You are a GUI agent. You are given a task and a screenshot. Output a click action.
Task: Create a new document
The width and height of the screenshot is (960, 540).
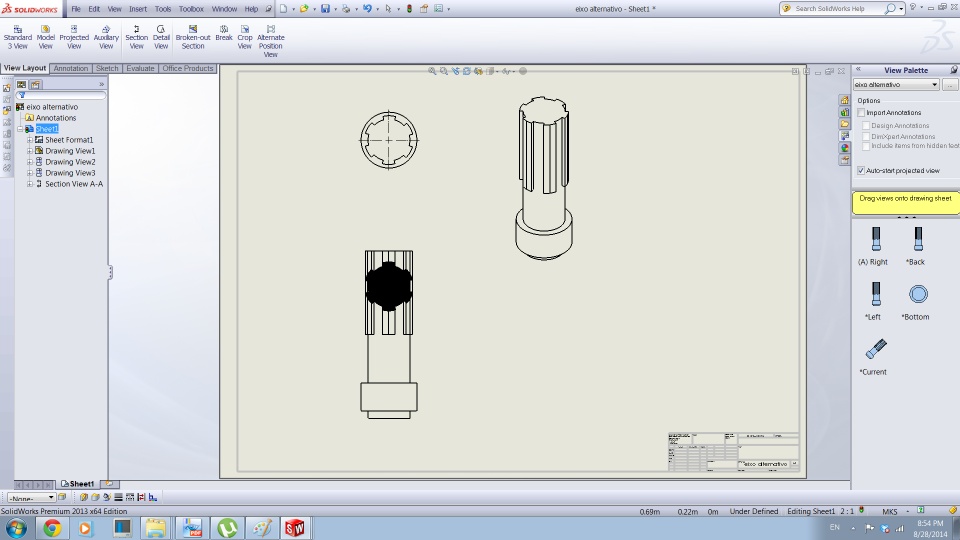(x=283, y=9)
